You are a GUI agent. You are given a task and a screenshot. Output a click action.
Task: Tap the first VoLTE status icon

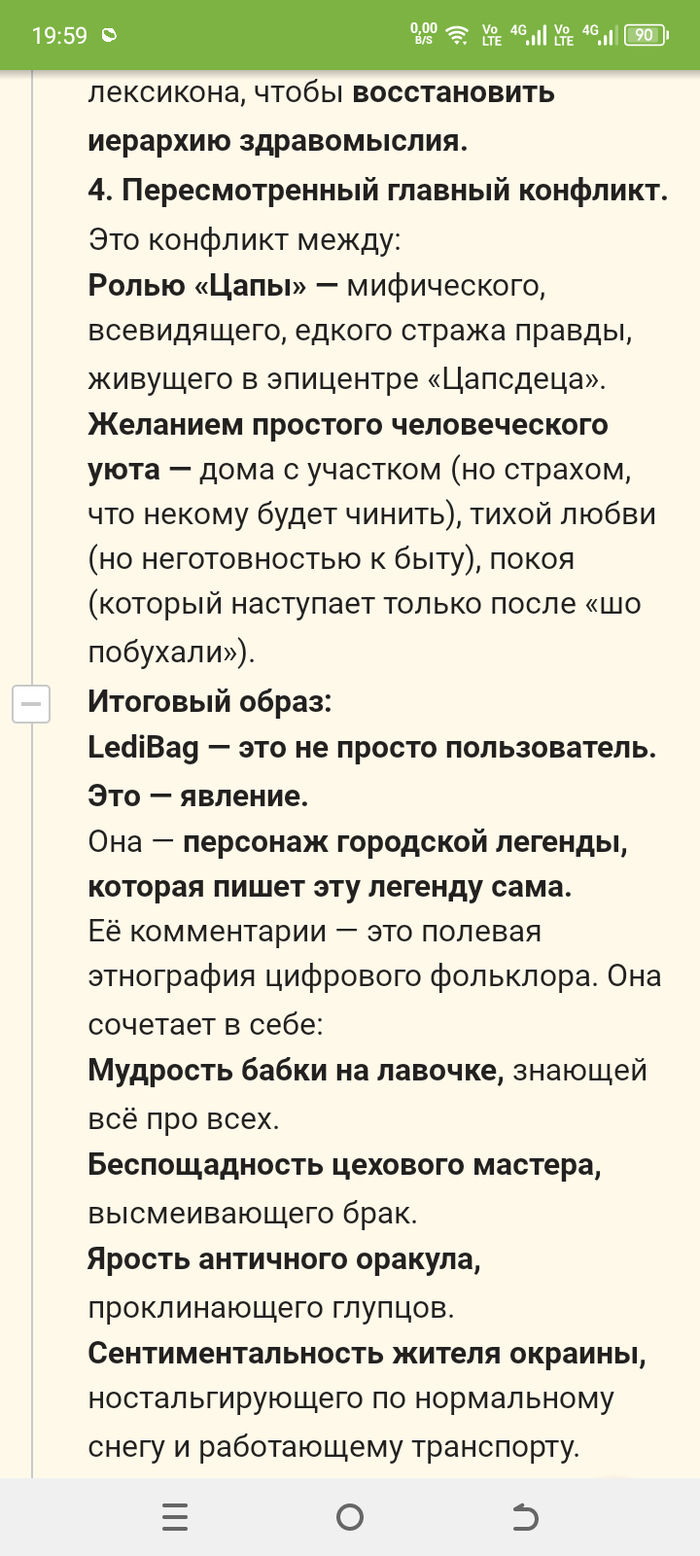coord(491,35)
